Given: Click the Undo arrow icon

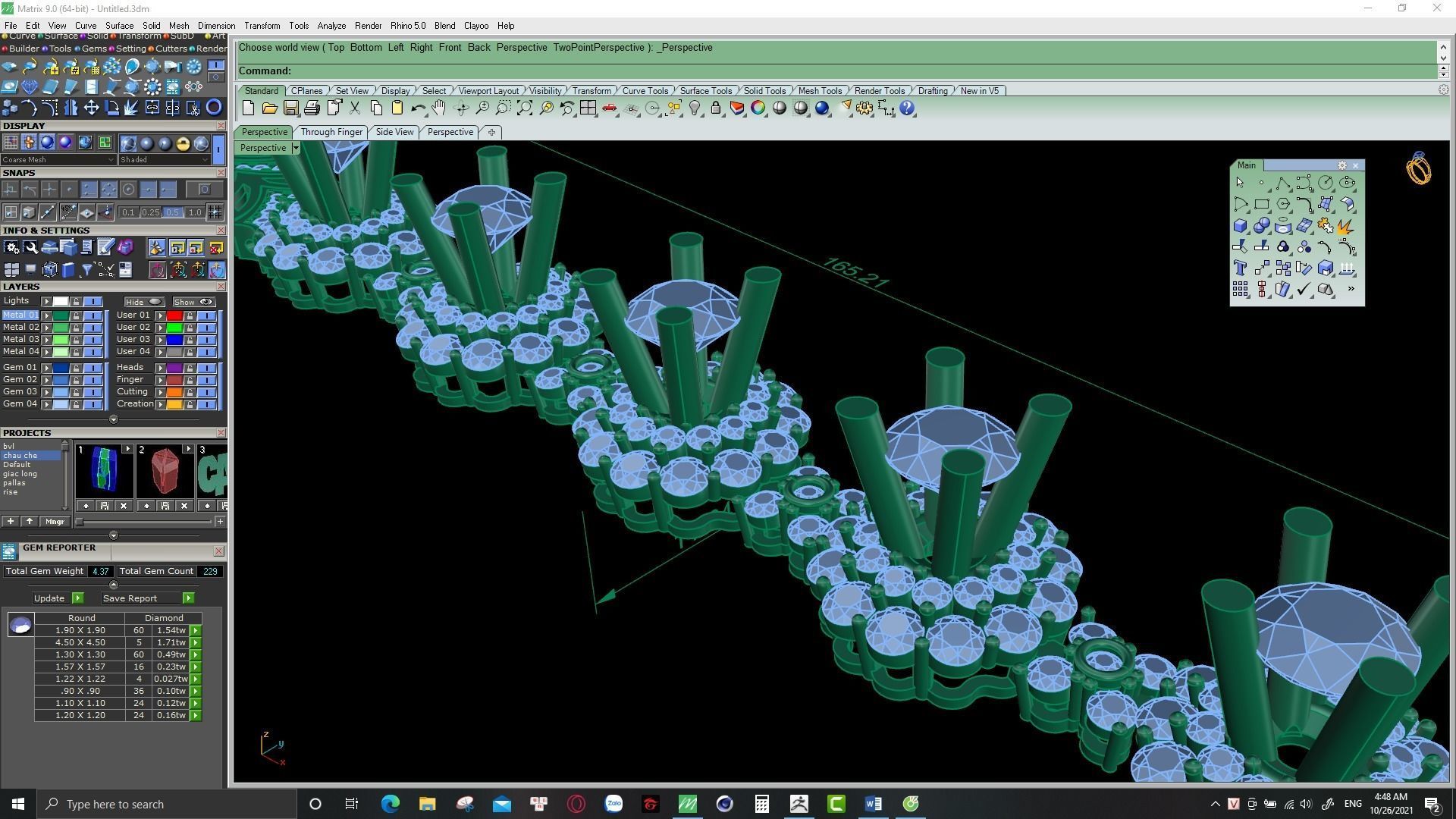Looking at the screenshot, I should coord(418,108).
